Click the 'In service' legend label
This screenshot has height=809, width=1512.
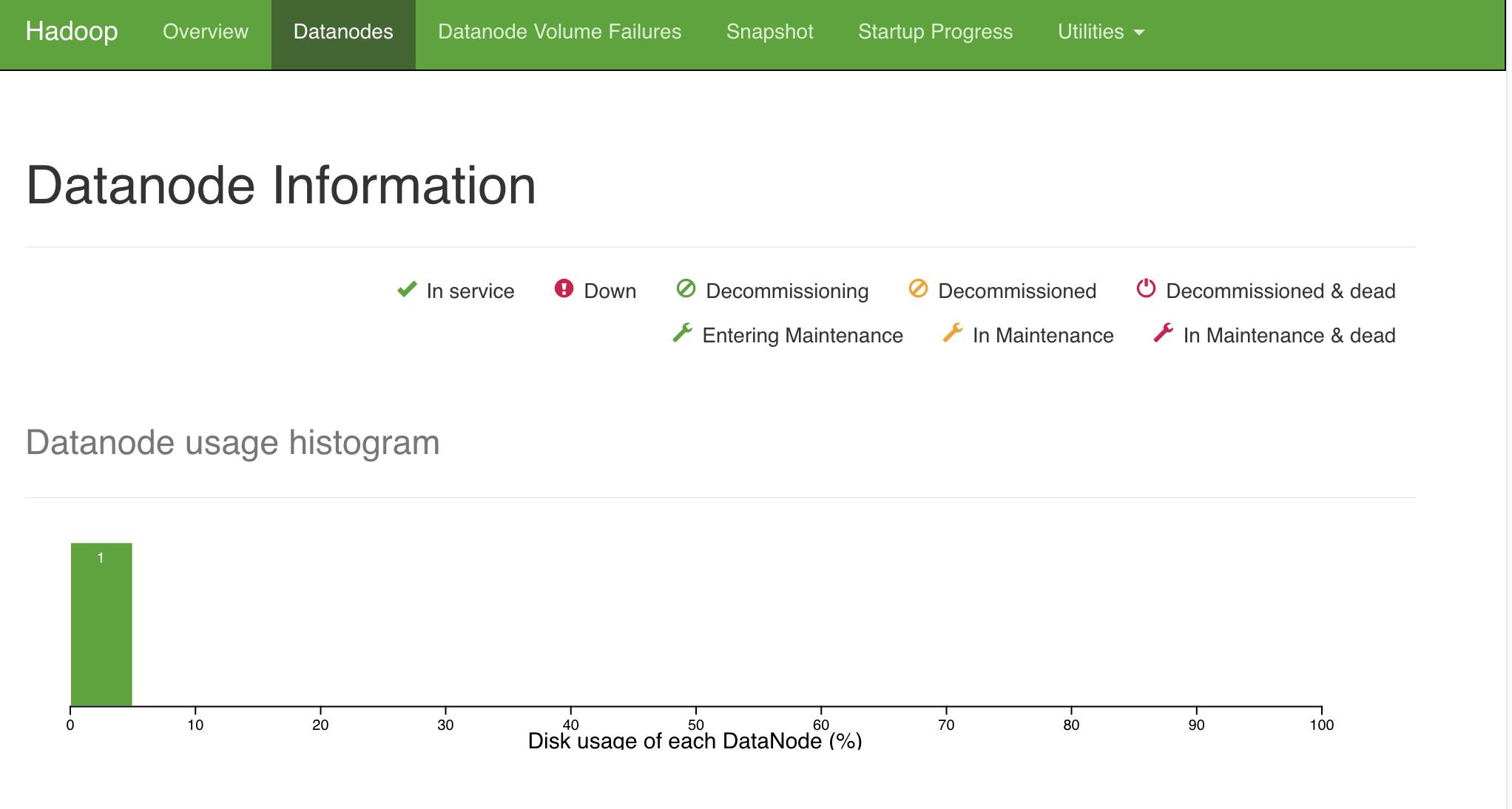[470, 291]
